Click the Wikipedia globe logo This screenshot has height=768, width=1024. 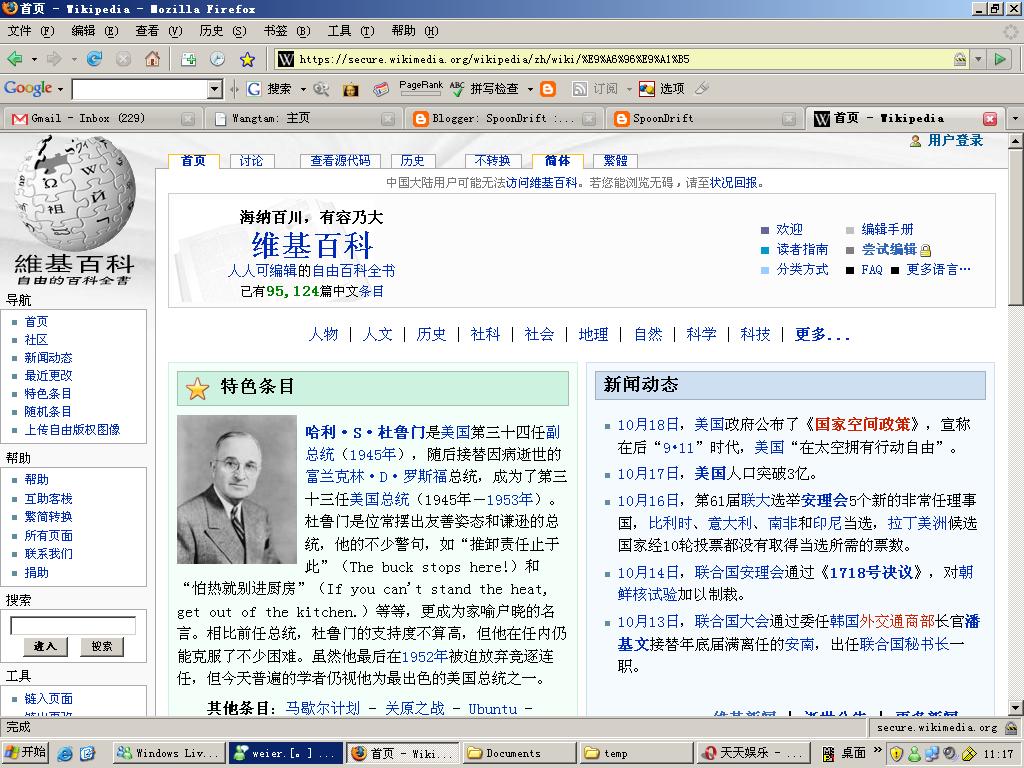74,194
